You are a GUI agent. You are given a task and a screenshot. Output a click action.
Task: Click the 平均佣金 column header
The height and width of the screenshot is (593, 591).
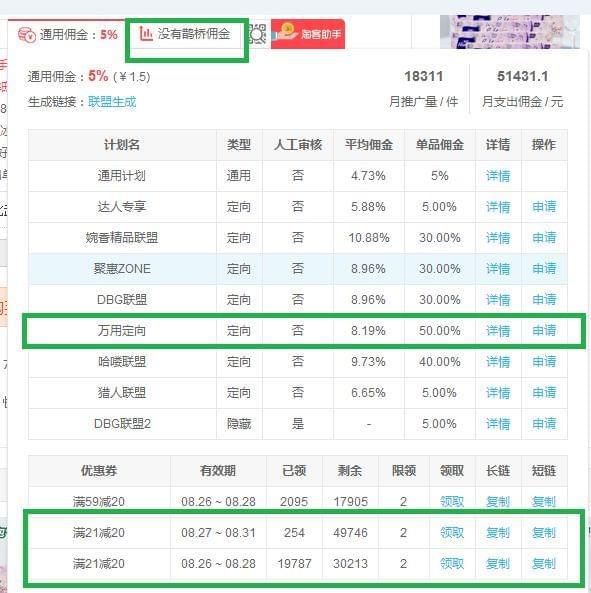coord(369,145)
